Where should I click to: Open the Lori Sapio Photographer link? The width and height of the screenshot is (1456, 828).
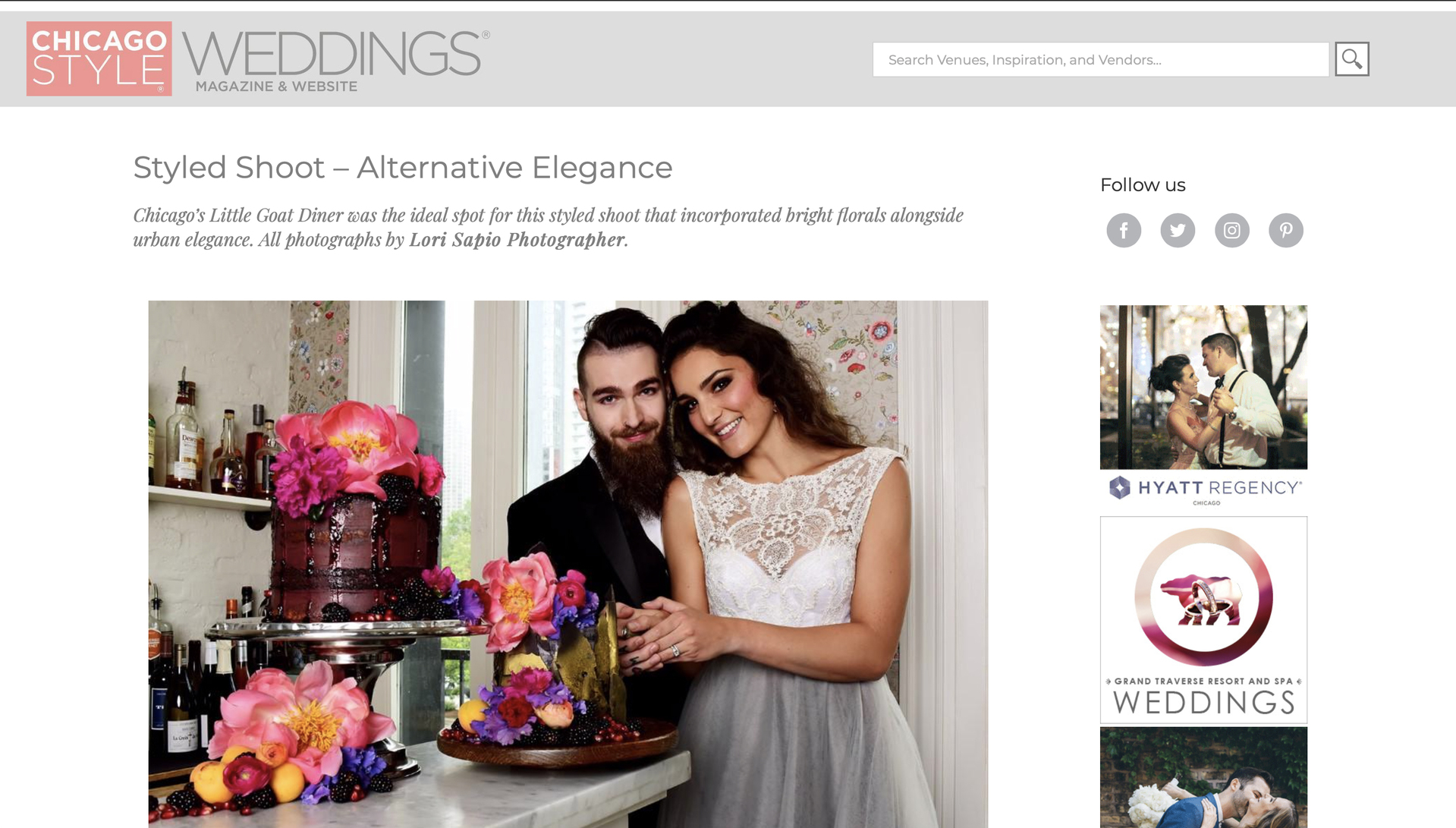(517, 240)
